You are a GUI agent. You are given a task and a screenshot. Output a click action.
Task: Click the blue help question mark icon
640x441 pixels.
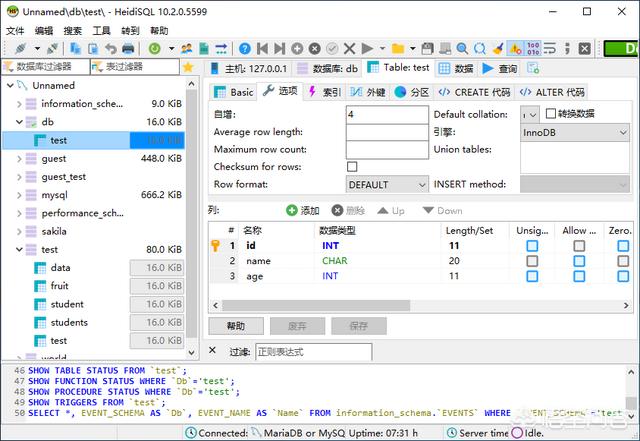click(245, 49)
